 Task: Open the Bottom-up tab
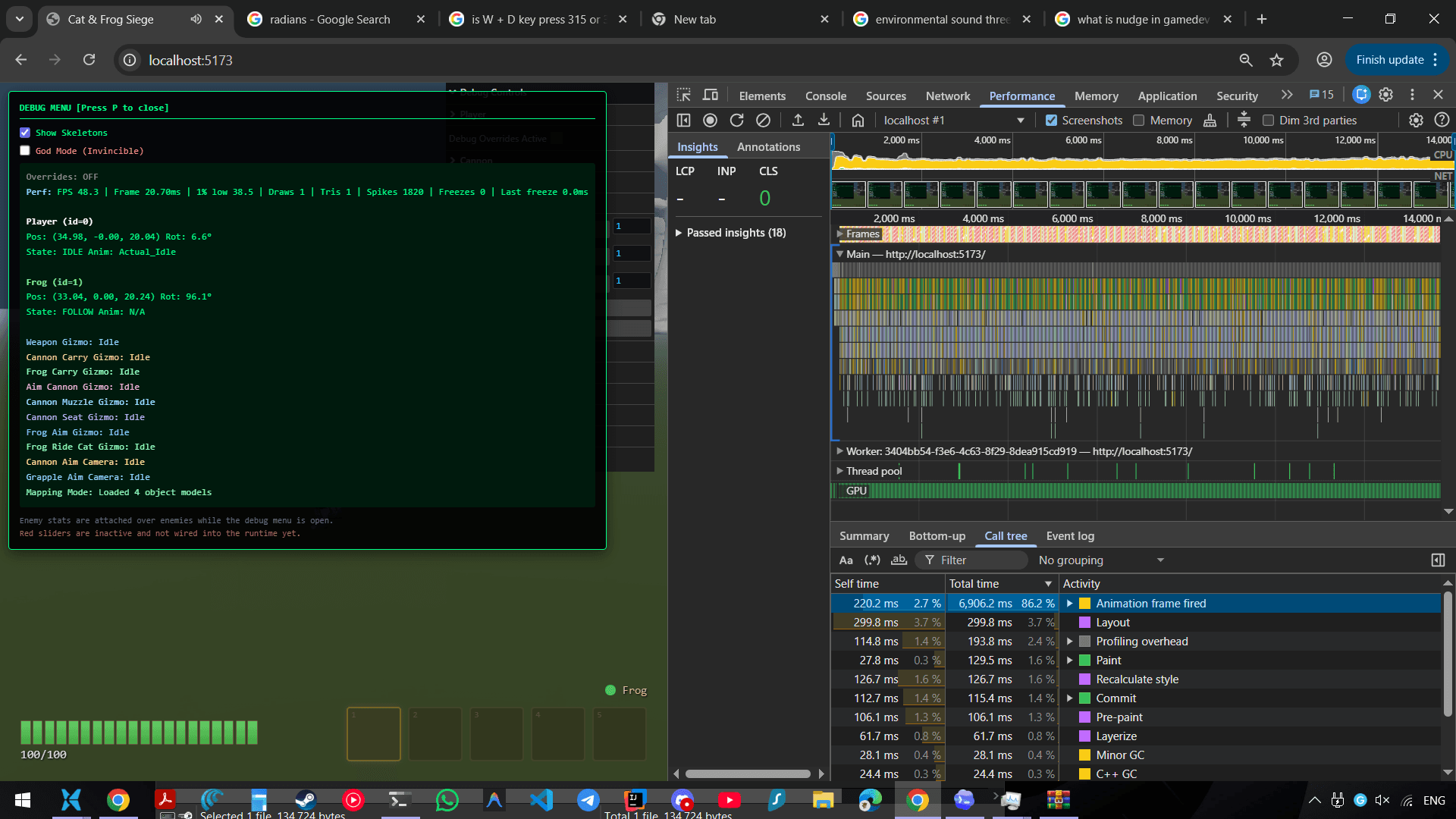tap(937, 535)
